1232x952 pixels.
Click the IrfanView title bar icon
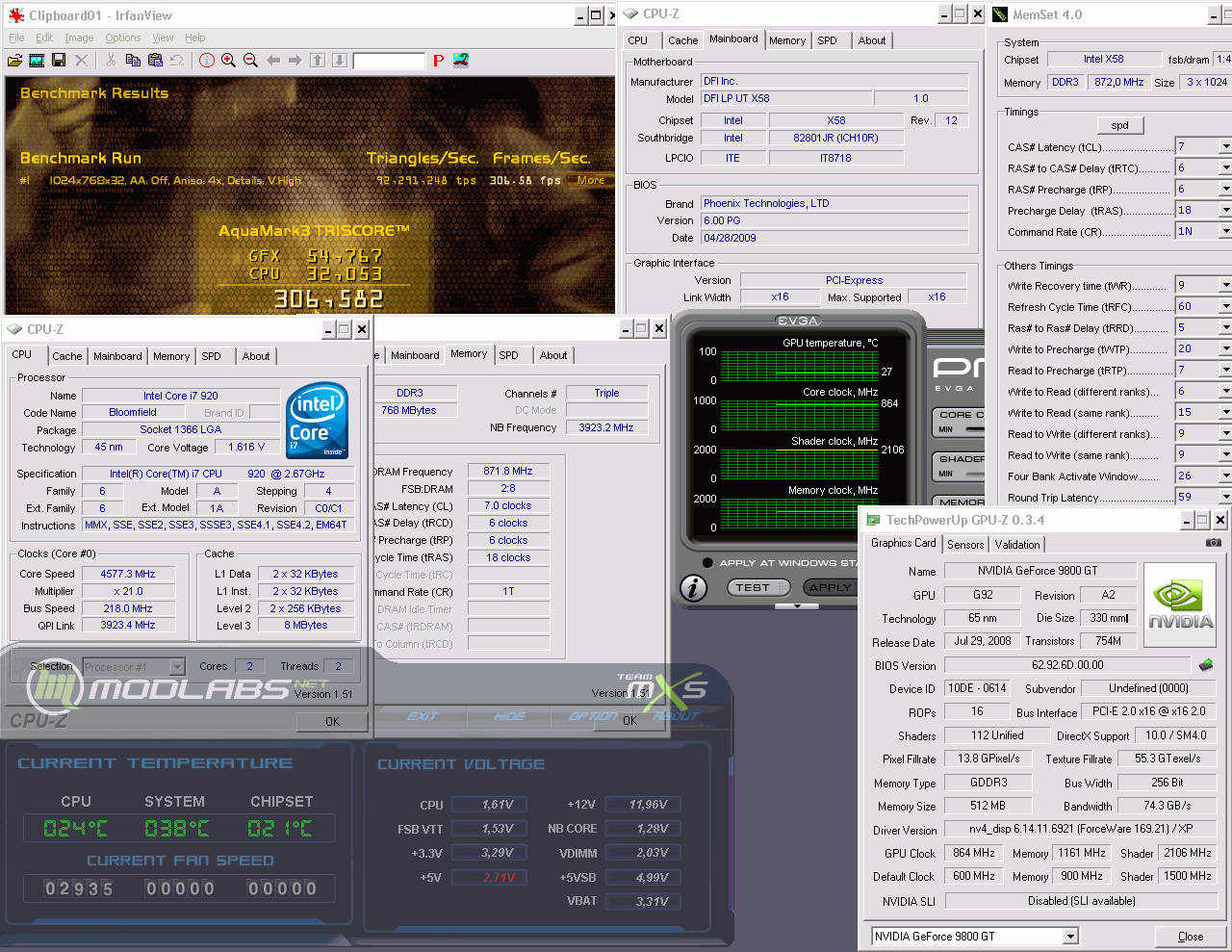[x=15, y=15]
